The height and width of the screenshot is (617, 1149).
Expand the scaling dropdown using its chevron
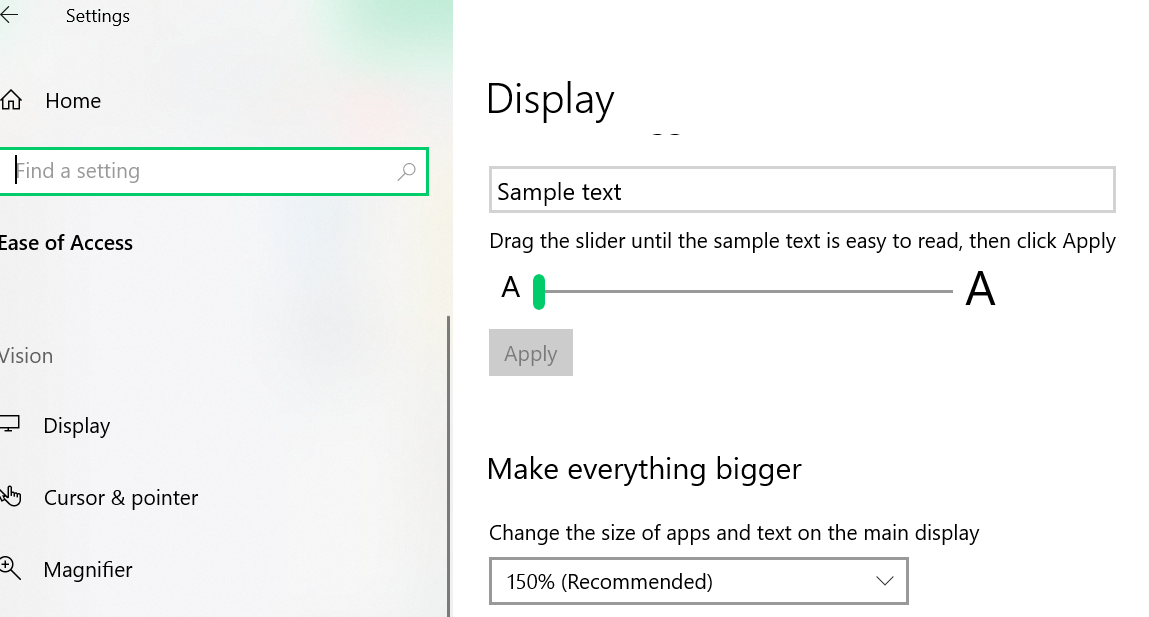pyautogui.click(x=884, y=581)
